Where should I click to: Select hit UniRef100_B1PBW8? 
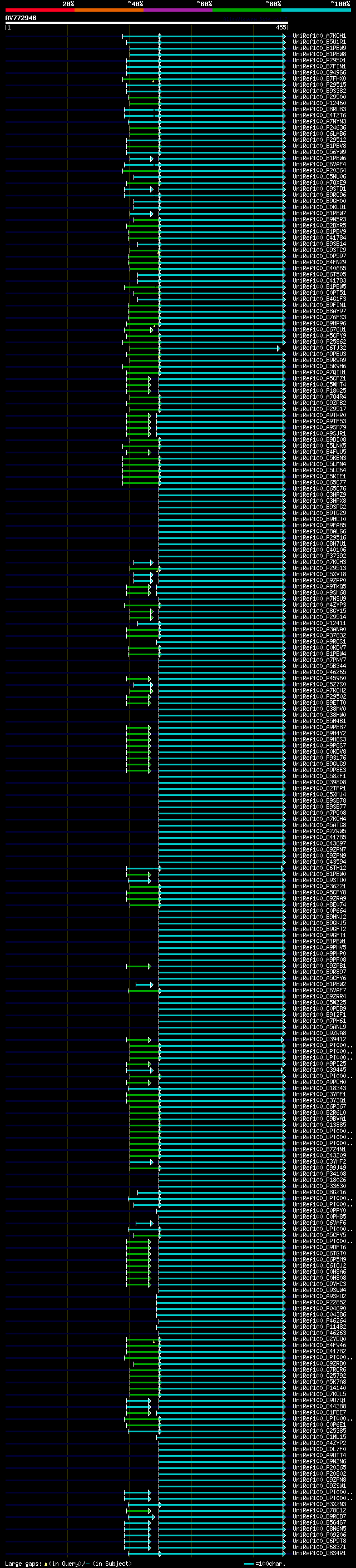click(x=319, y=54)
